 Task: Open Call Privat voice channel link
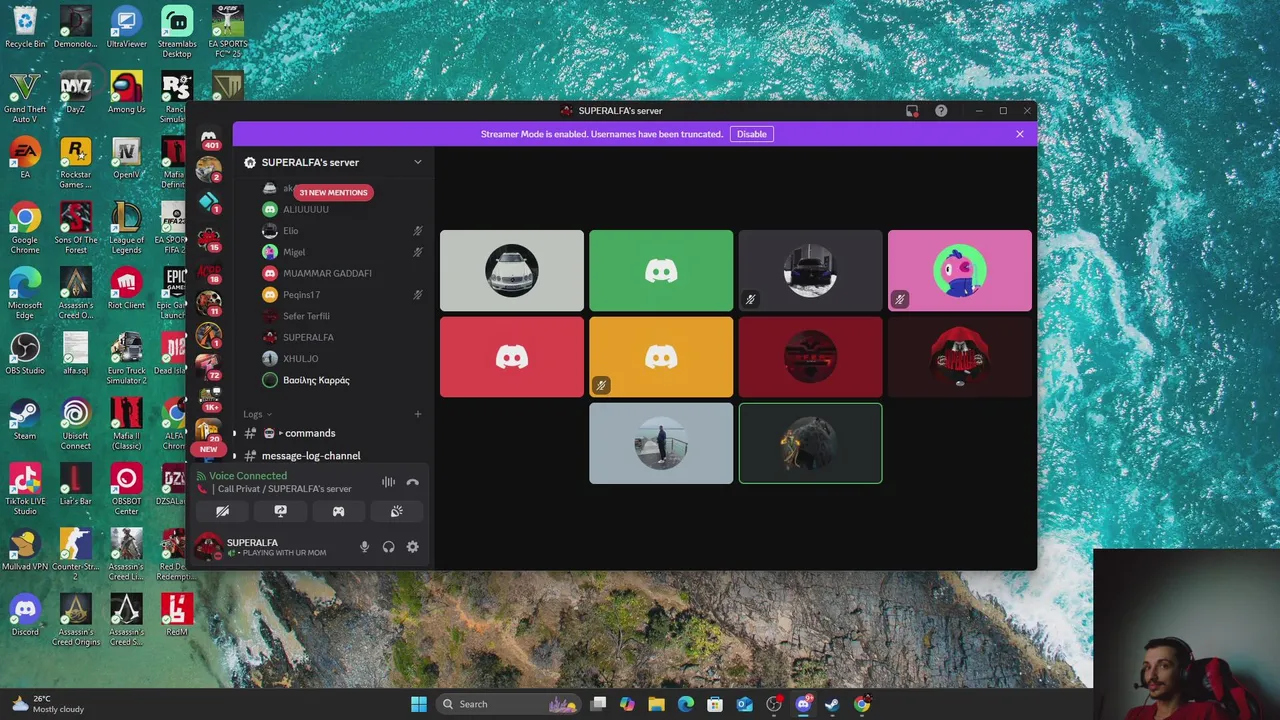(x=284, y=489)
